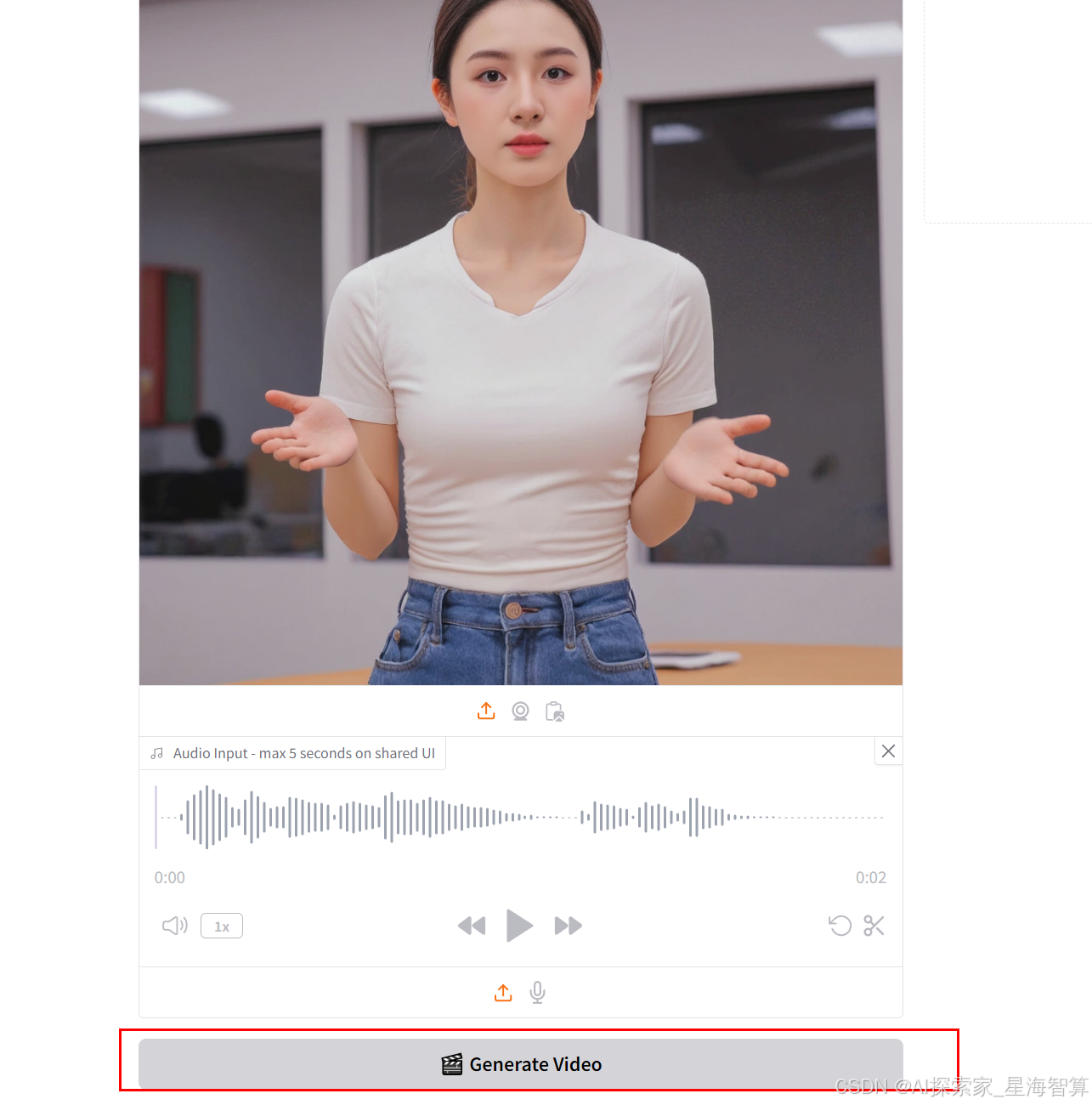Click the Audio Input header label
The image size is (1092, 1105).
[x=303, y=753]
